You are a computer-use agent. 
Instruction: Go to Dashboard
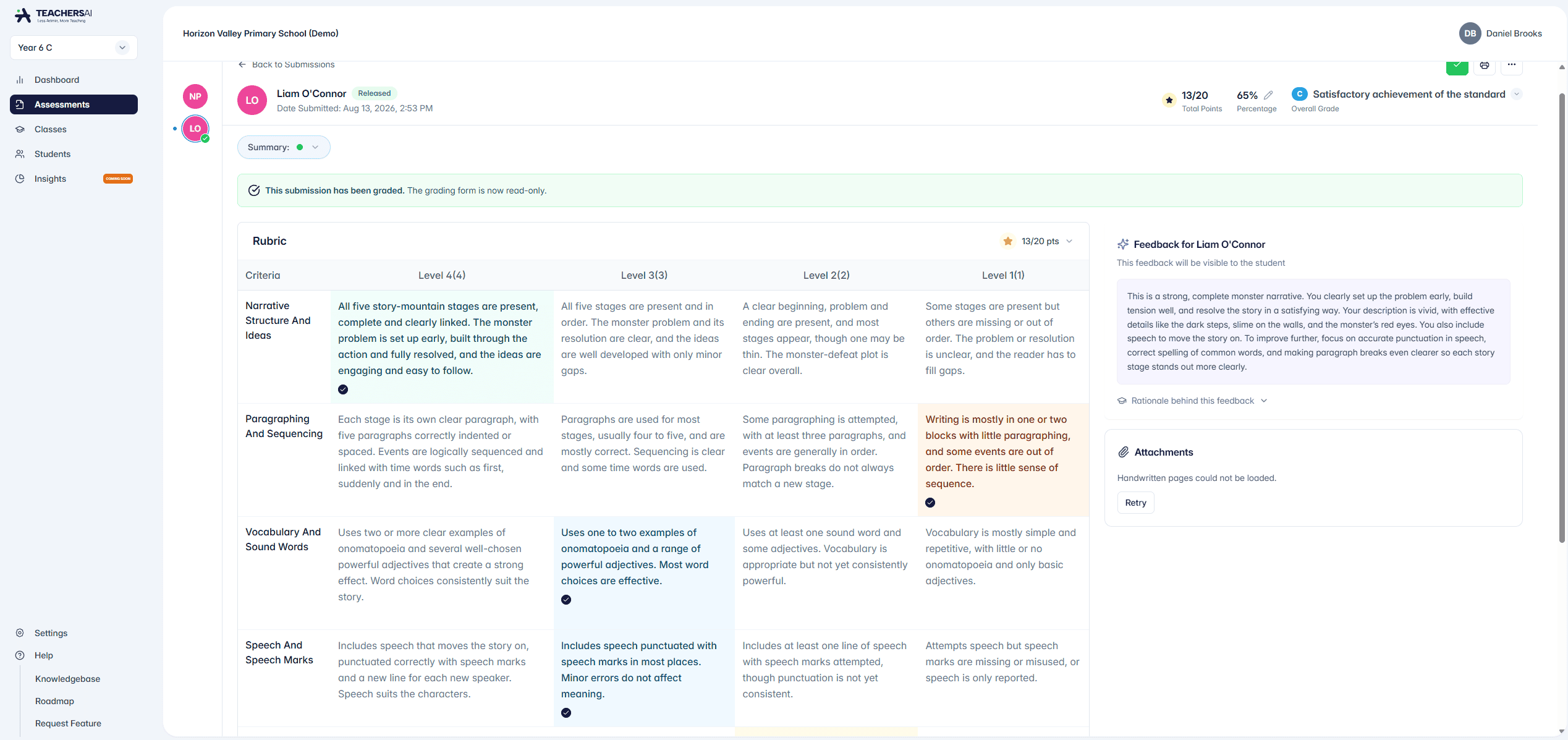tap(74, 80)
